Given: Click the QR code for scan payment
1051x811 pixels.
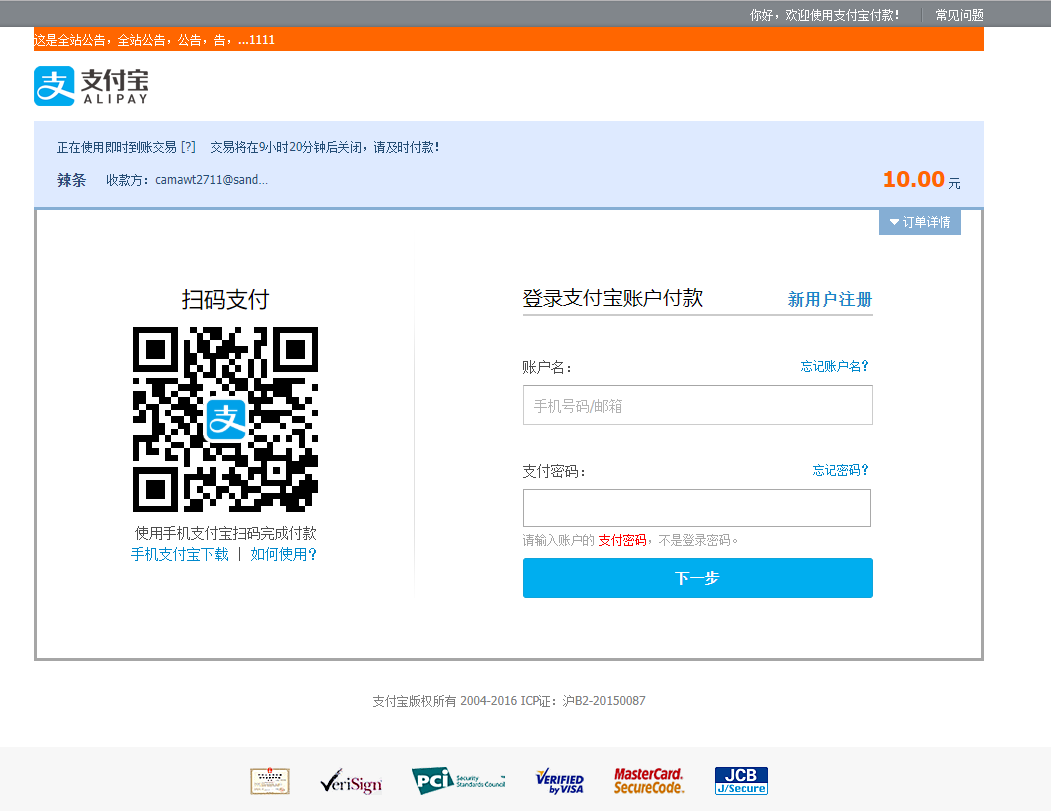Looking at the screenshot, I should [225, 420].
